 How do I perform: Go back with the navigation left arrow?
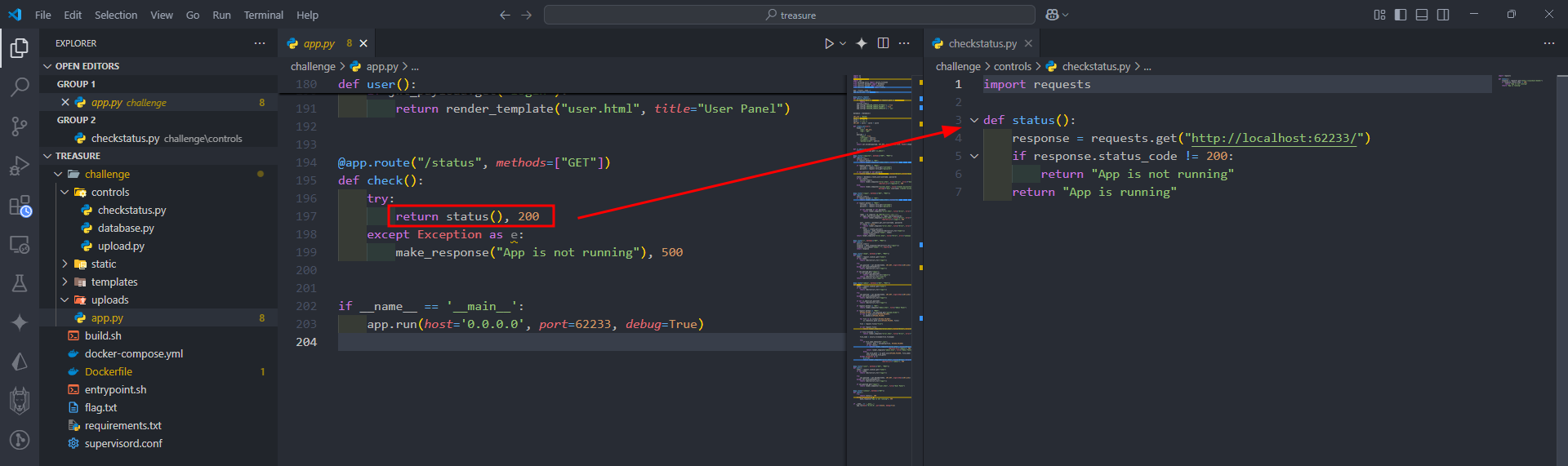click(505, 15)
